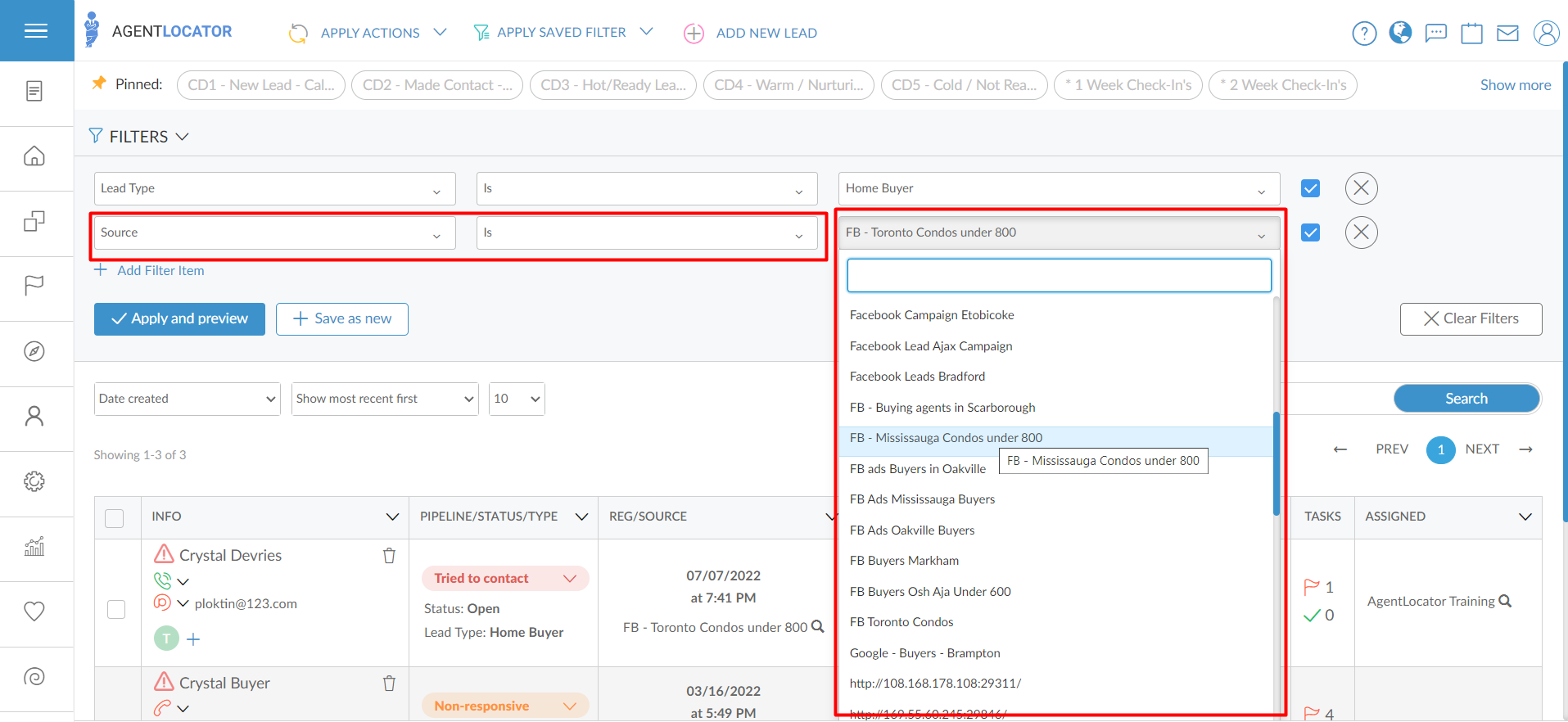Collapse the FB - Toronto Condos under 800 dropdown
The width and height of the screenshot is (1568, 722).
coord(1059,232)
